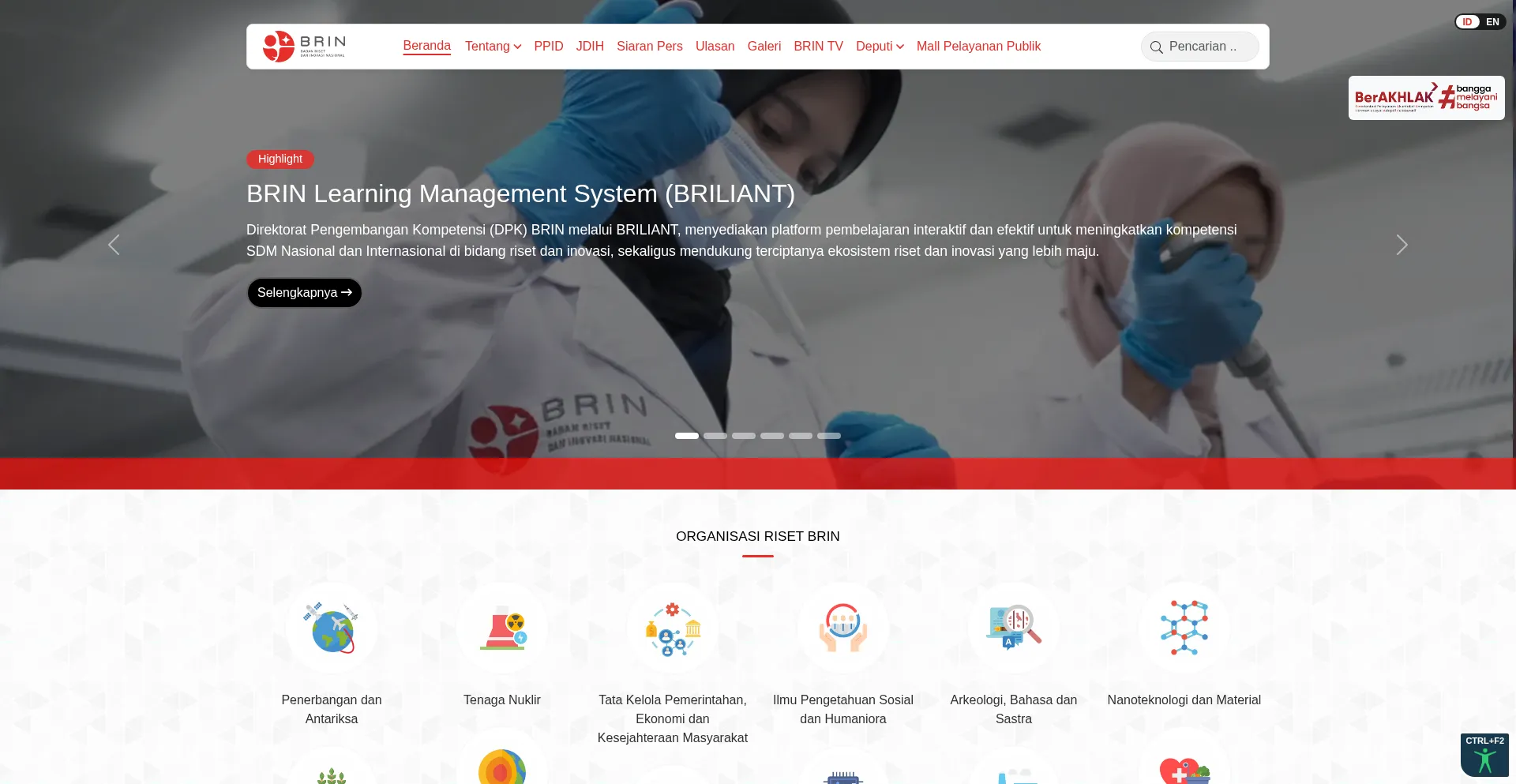
Task: Open the Tata Kelola Pemerintahan text link
Action: click(673, 718)
